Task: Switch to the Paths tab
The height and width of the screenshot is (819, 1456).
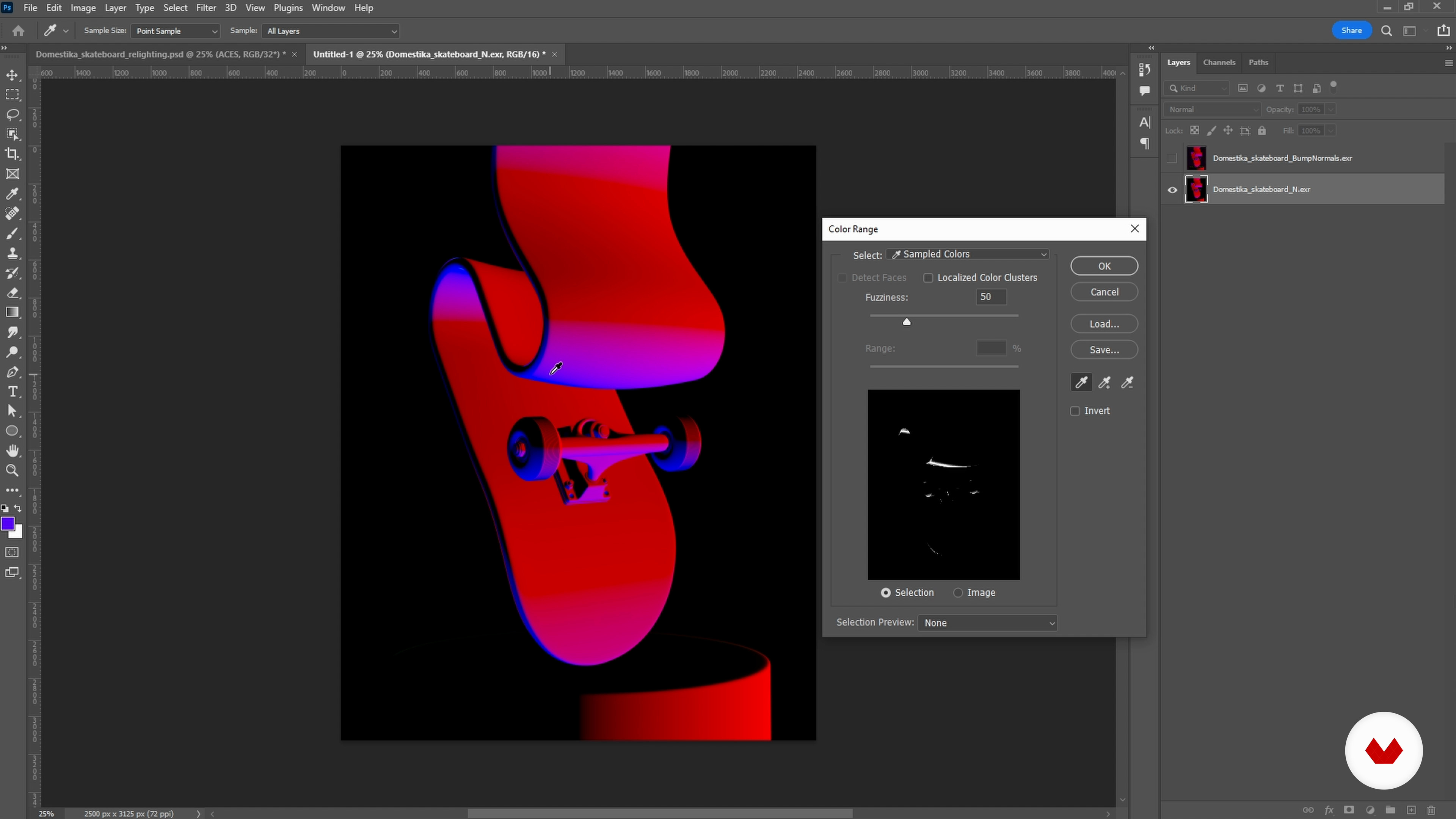Action: [1258, 62]
